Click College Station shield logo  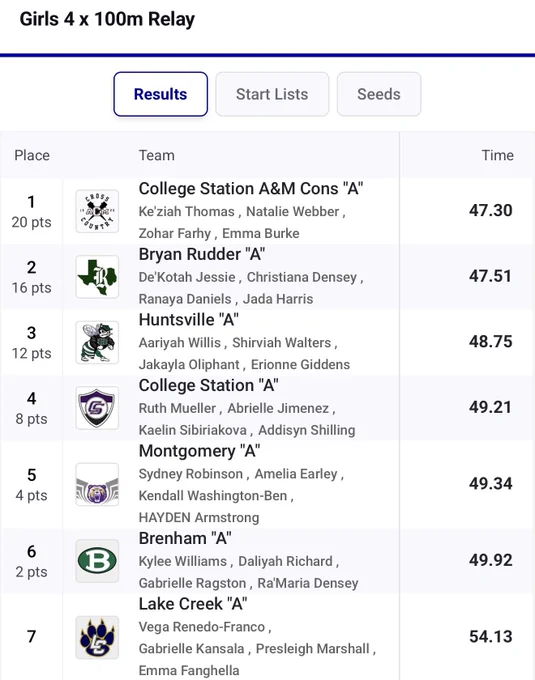coord(97,408)
